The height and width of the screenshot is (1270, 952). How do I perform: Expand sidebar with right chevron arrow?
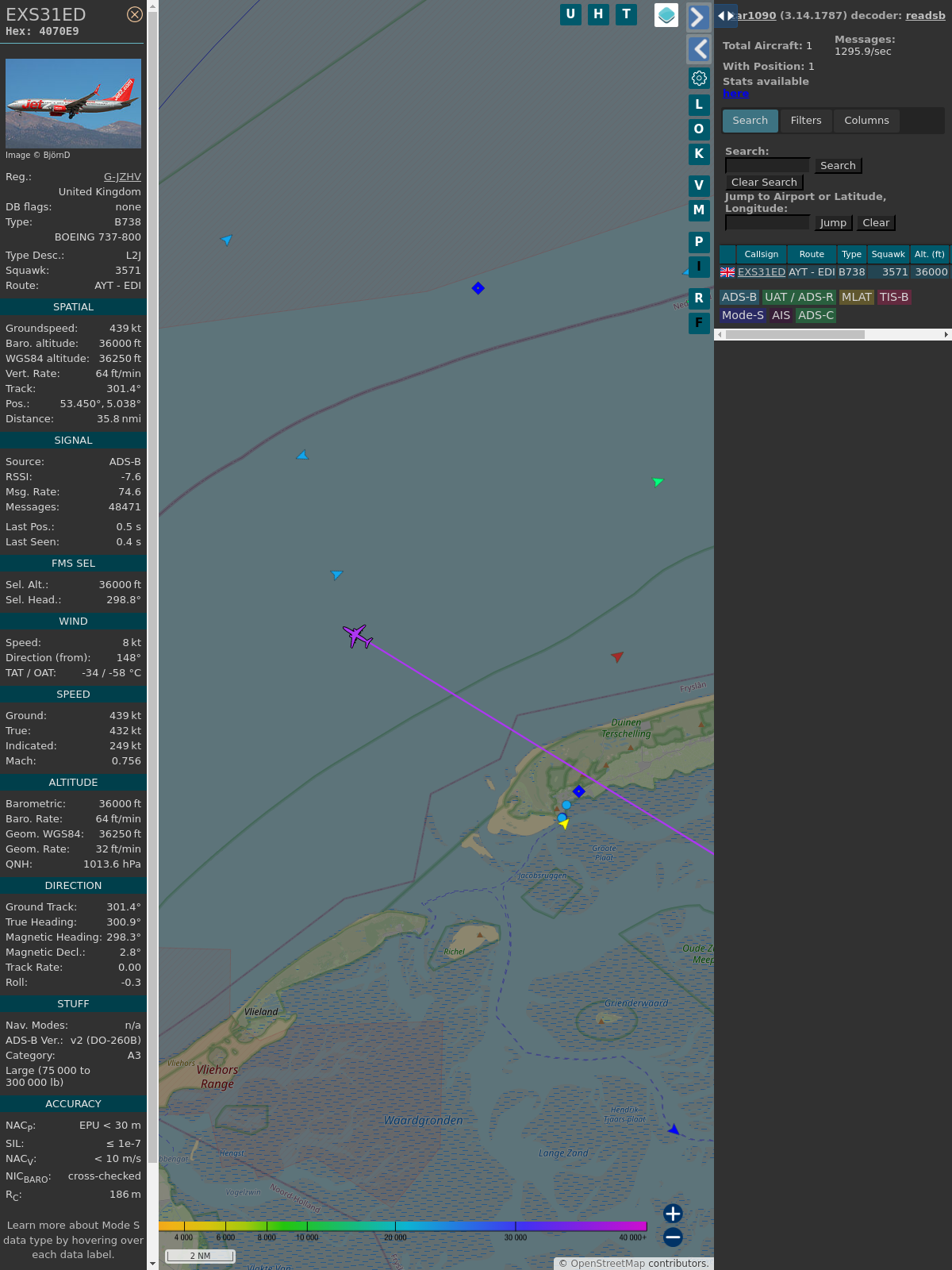[698, 17]
